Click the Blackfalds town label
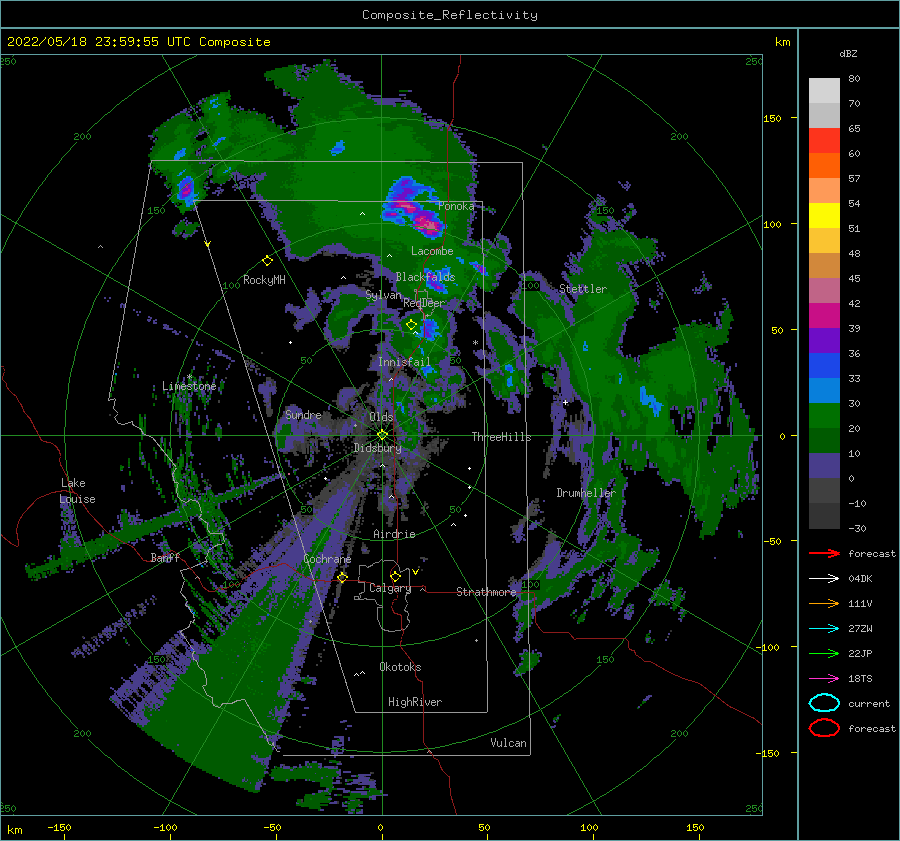Viewport: 900px width, 841px height. [425, 277]
